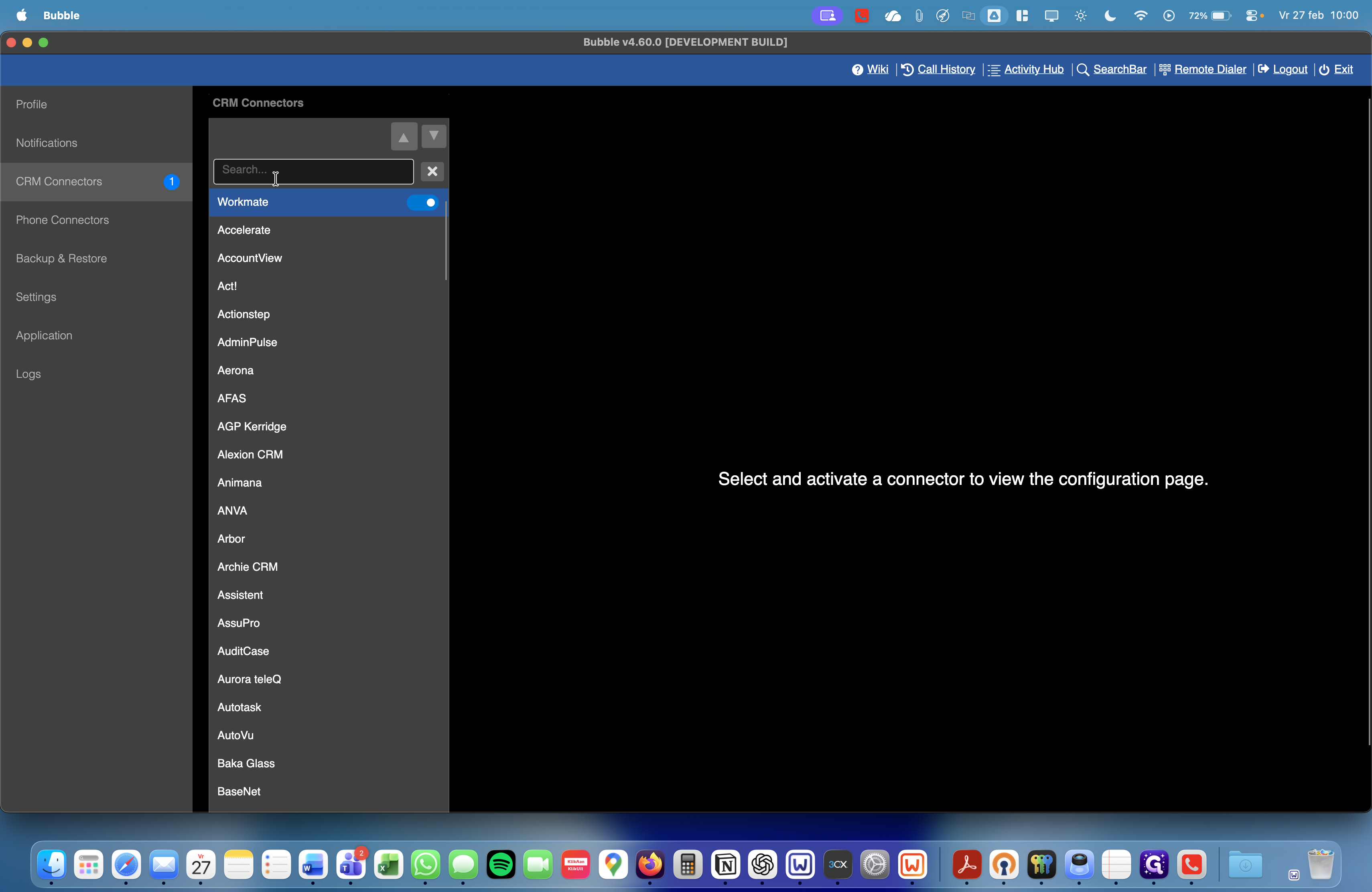
Task: Click into the connector Search field
Action: click(x=313, y=171)
